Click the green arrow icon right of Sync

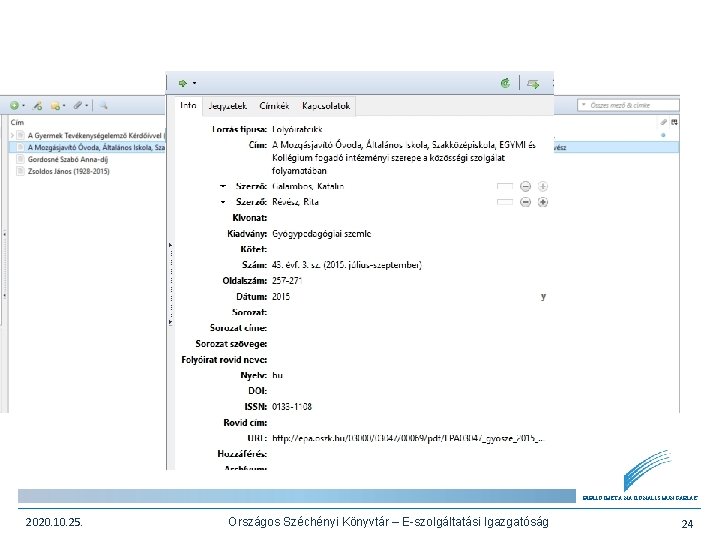[533, 84]
